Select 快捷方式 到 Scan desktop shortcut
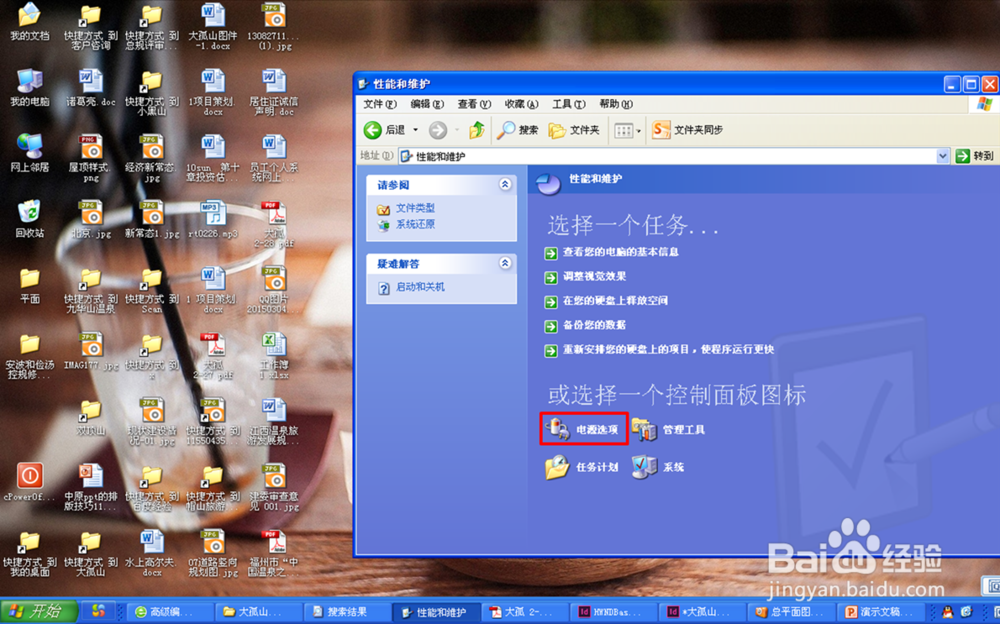This screenshot has height=624, width=1000. coord(152,290)
